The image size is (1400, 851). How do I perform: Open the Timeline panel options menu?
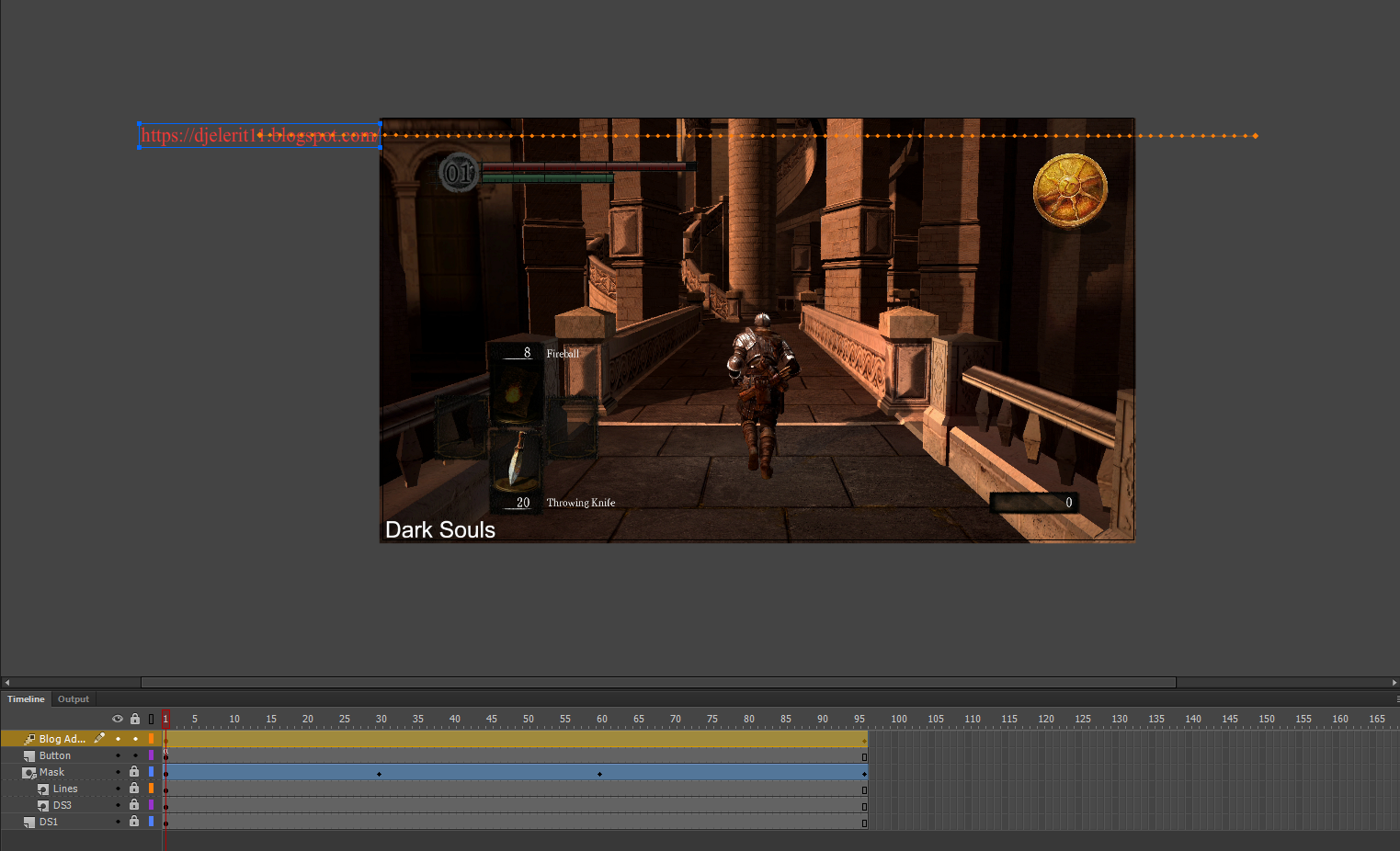1396,699
